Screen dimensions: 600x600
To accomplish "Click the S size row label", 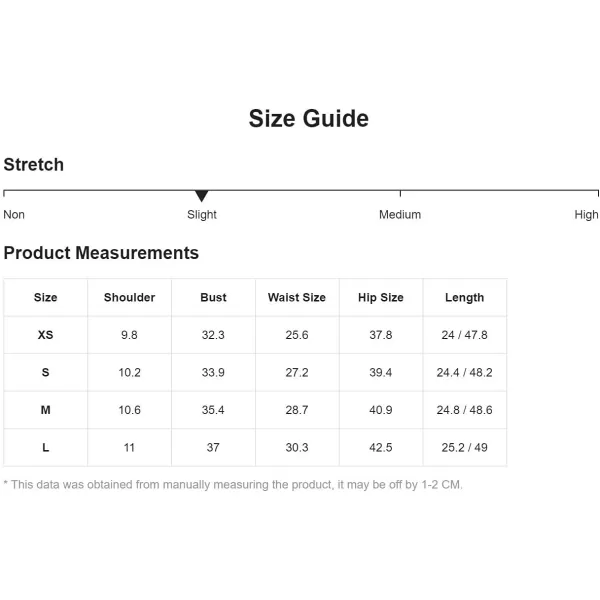I will click(46, 372).
